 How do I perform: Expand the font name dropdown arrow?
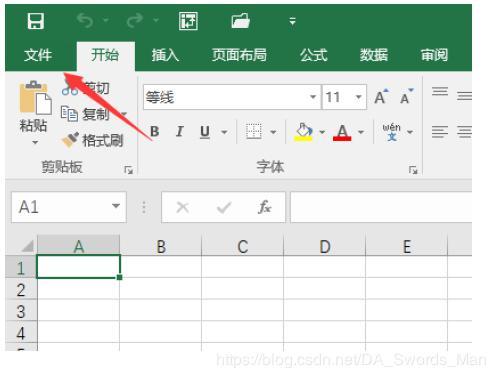tap(313, 97)
